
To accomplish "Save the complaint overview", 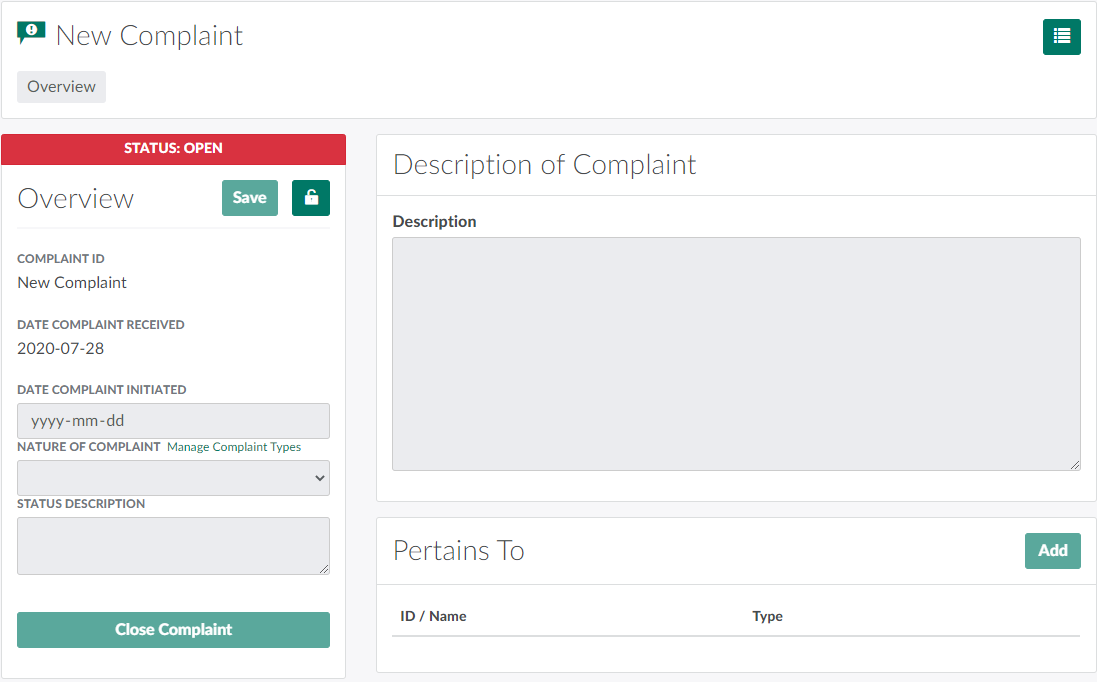I will (x=249, y=198).
